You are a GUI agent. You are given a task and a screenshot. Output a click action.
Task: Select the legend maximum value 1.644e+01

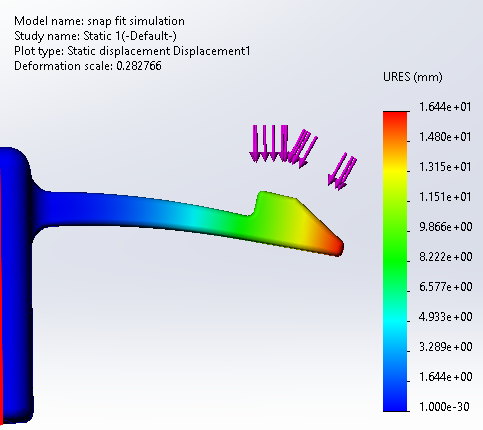pos(445,107)
